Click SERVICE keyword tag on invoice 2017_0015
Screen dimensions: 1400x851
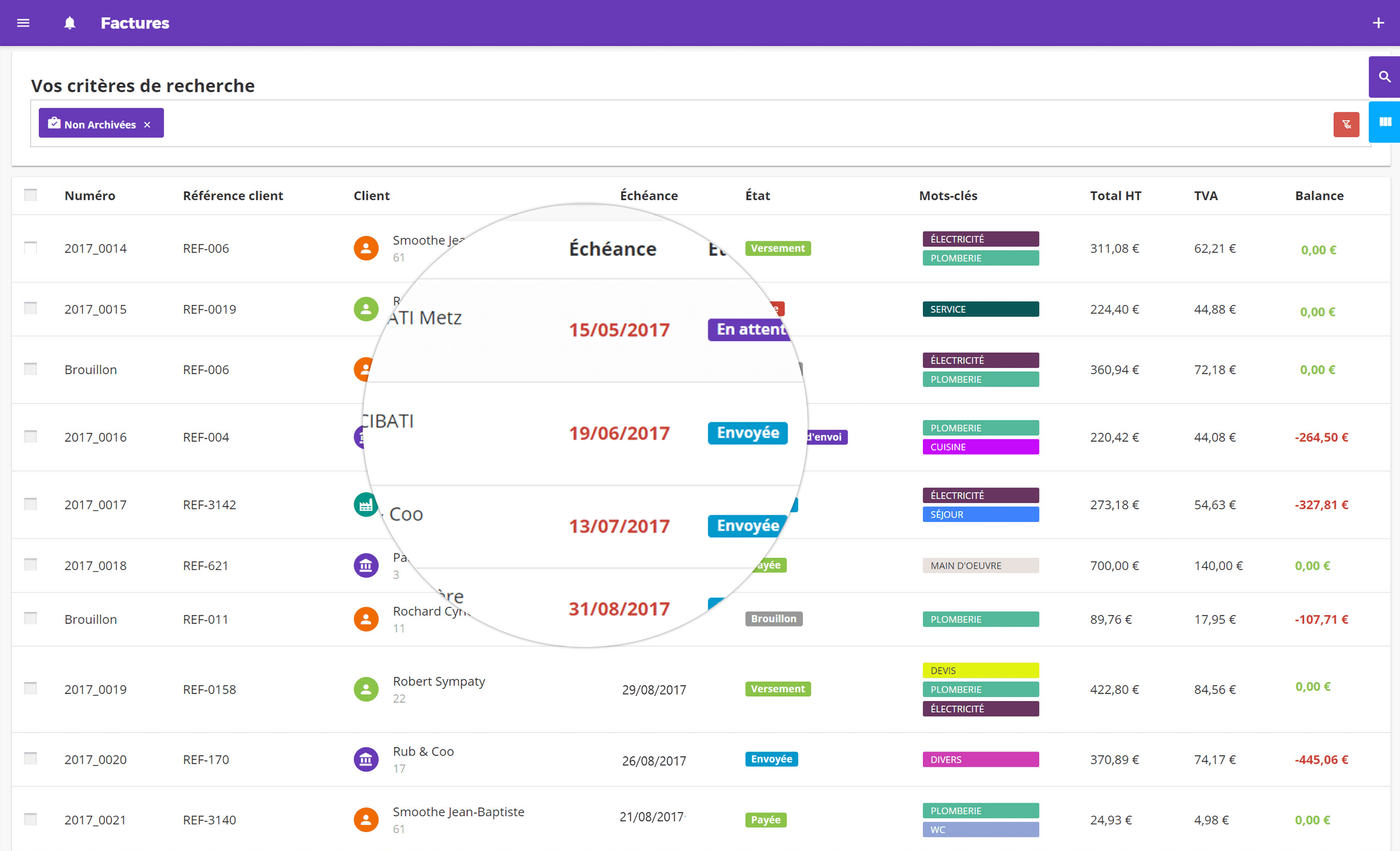click(980, 309)
